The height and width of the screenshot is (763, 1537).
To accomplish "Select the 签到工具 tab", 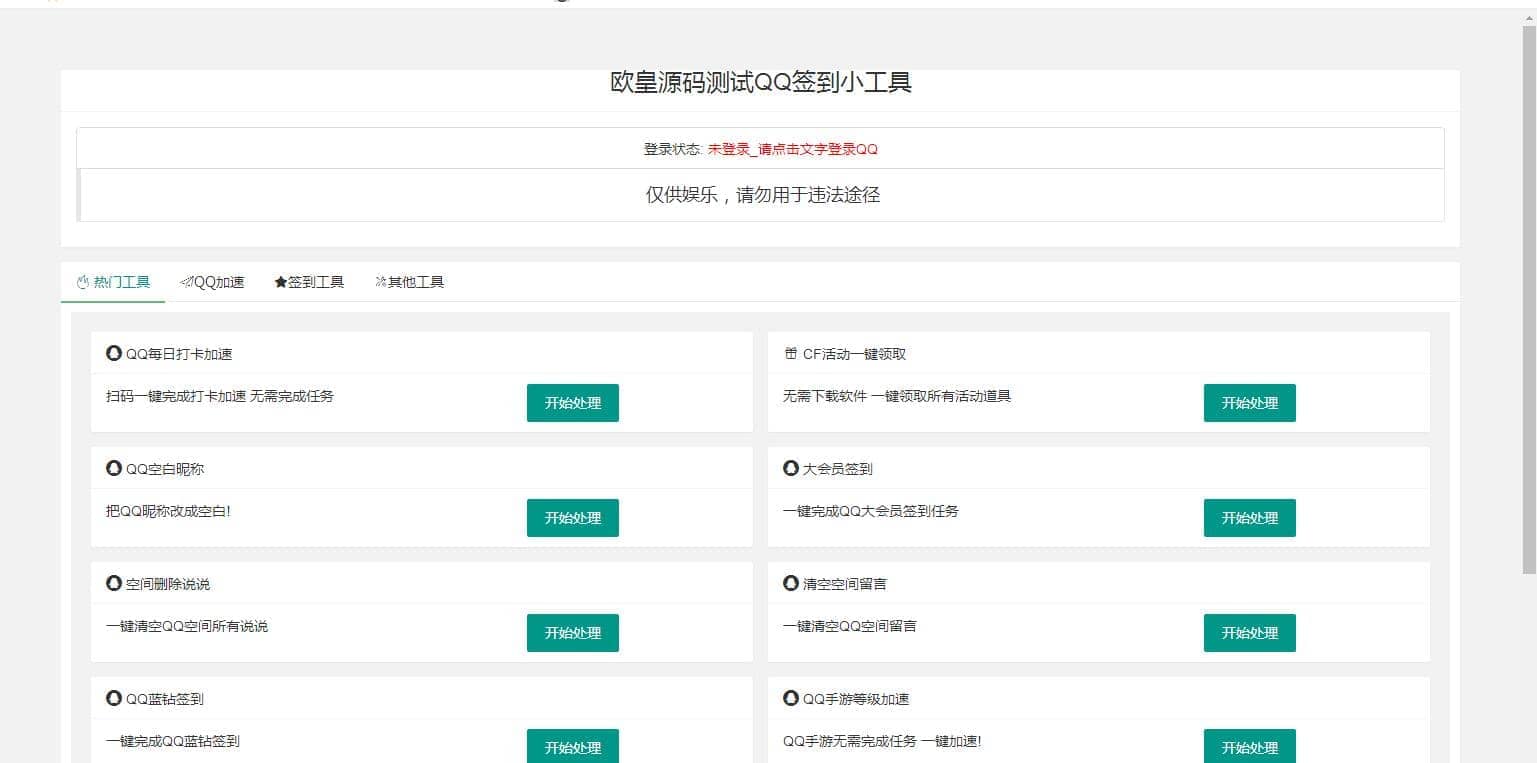I will (309, 282).
